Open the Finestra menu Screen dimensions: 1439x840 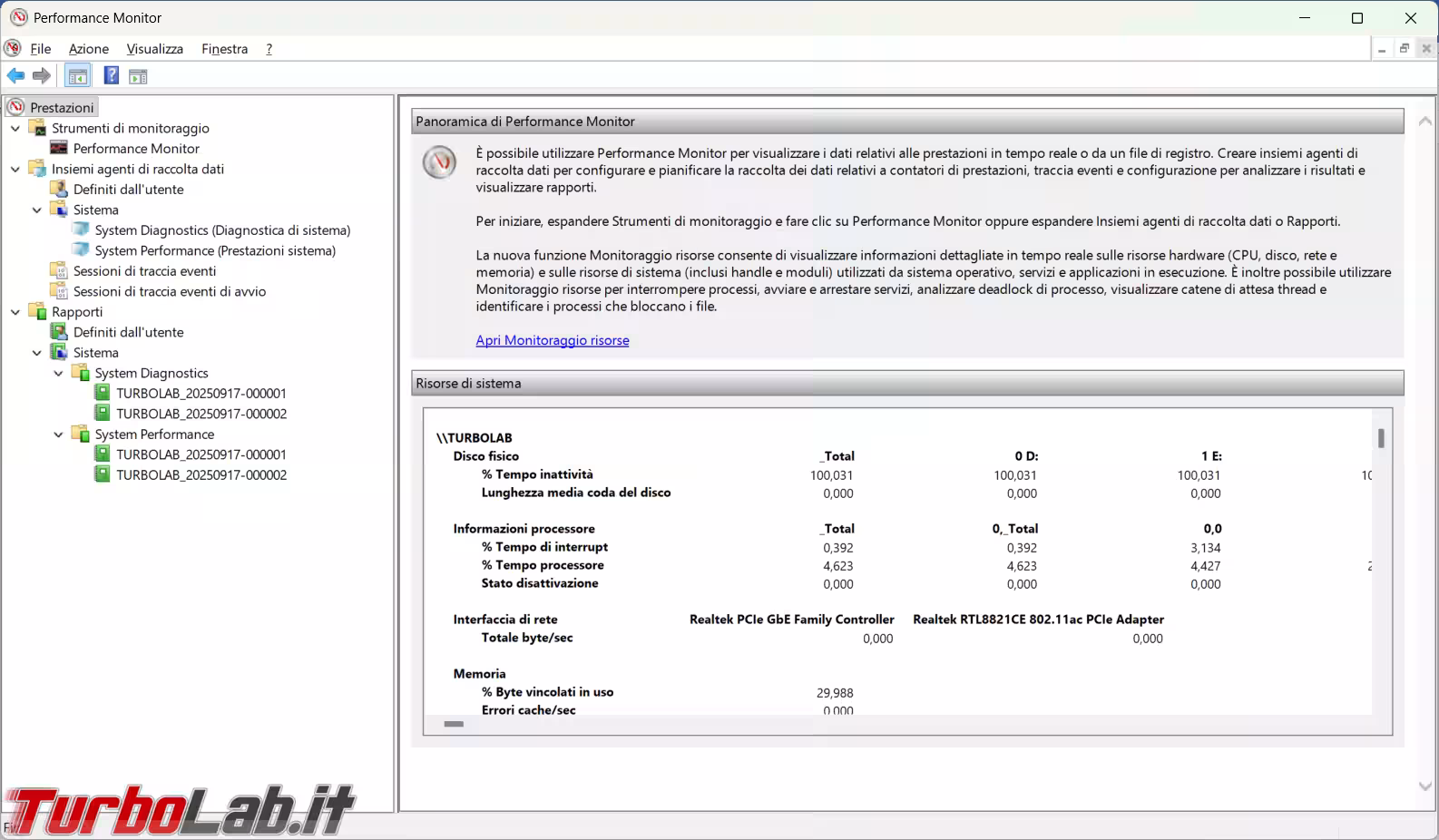click(224, 49)
